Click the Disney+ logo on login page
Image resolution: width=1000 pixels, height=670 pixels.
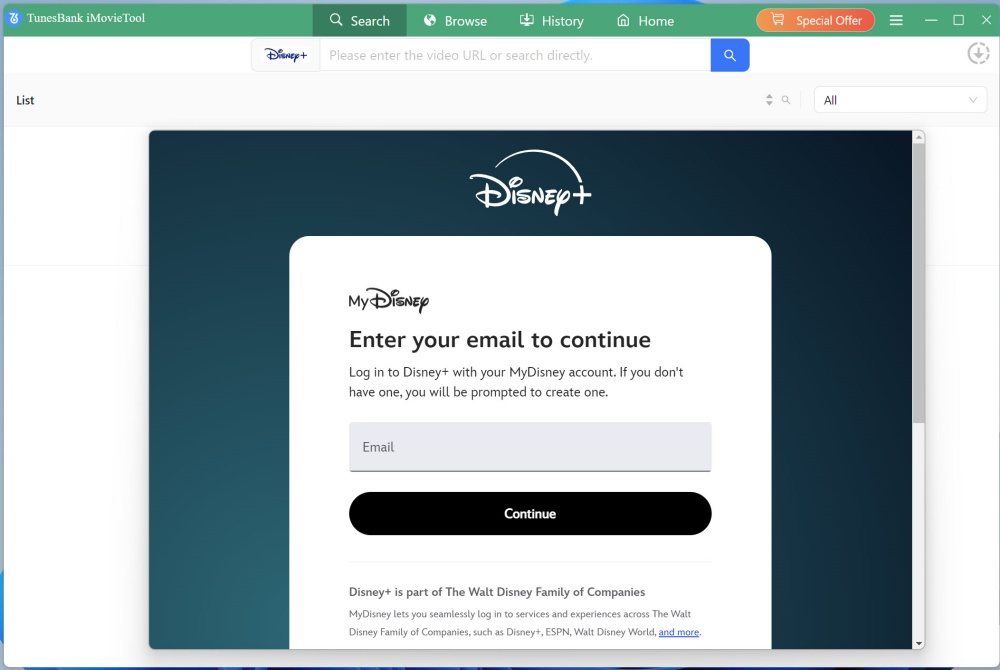point(530,183)
